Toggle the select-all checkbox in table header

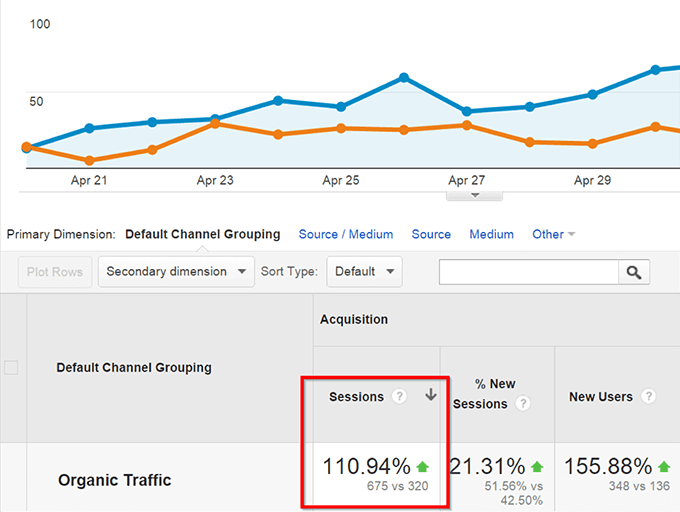11,367
